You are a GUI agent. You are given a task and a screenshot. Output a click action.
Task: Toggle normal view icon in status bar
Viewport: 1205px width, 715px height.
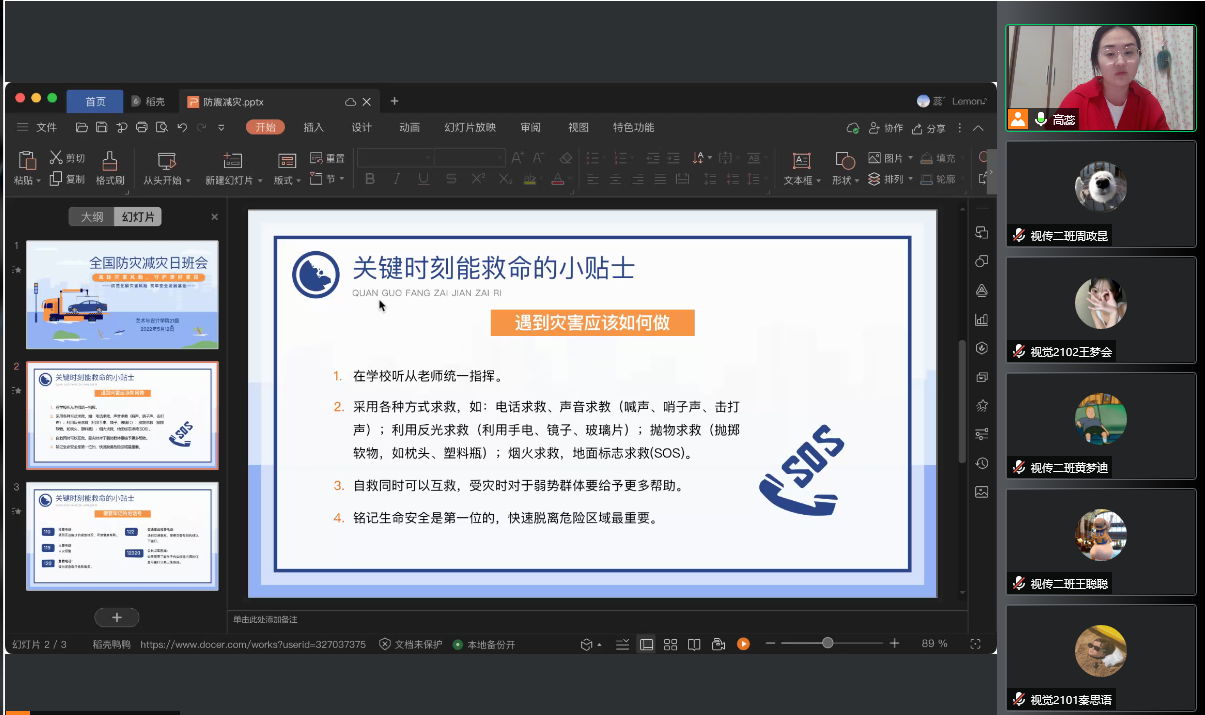(x=646, y=644)
